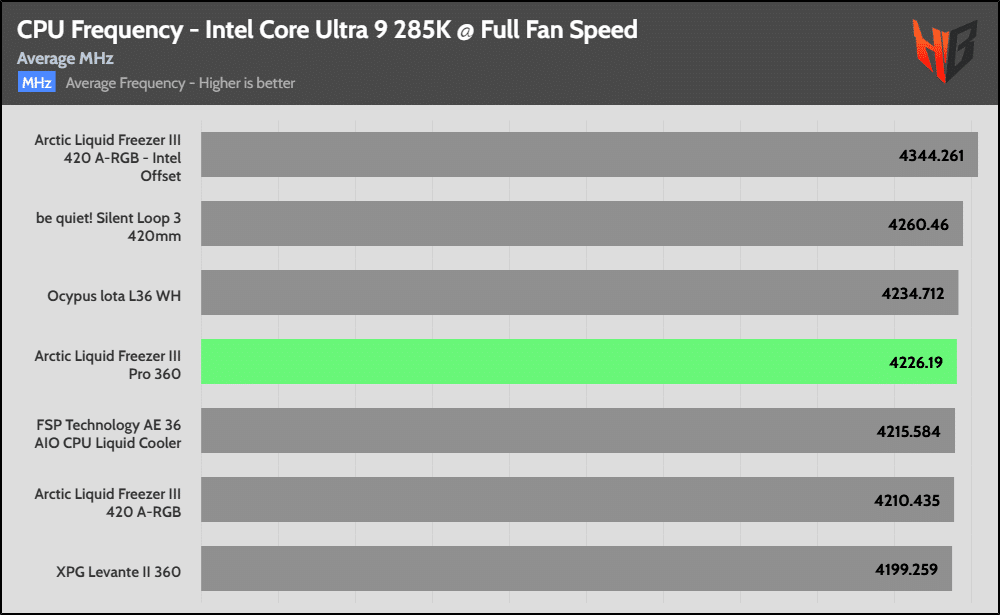1000x615 pixels.
Task: Select the FSP Technology AE 36 label
Action: point(108,434)
